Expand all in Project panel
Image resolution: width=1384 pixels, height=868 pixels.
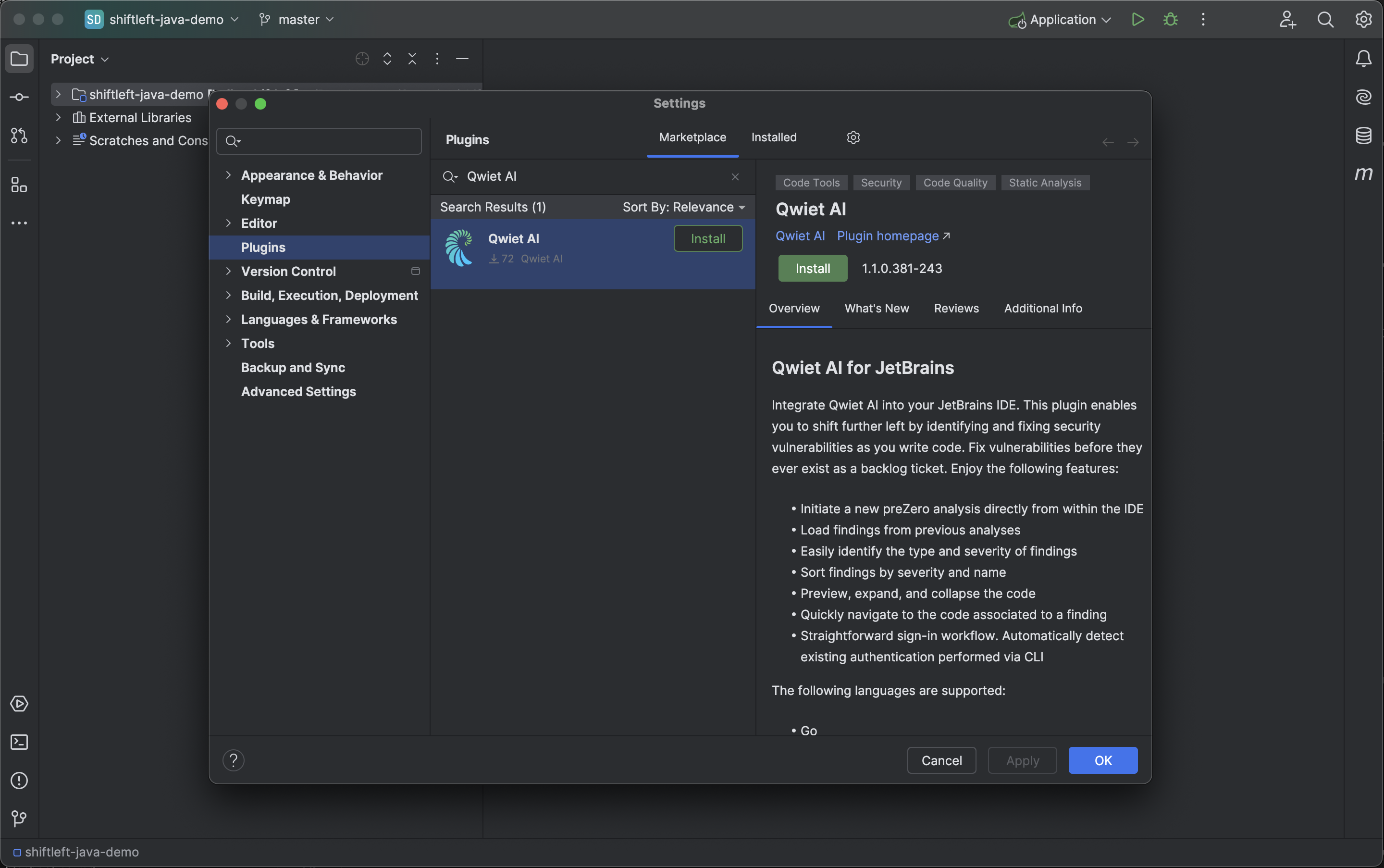387,59
